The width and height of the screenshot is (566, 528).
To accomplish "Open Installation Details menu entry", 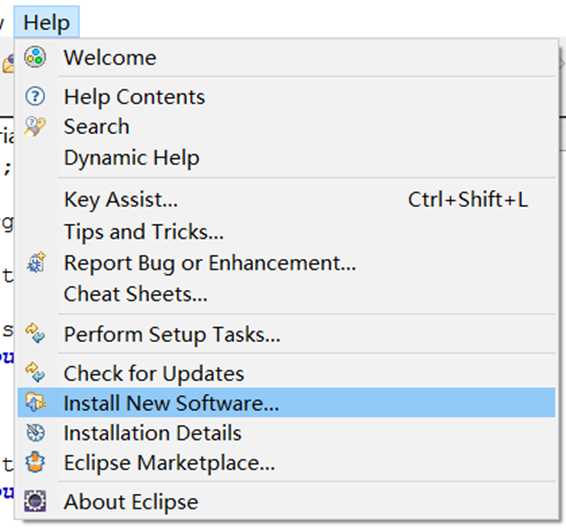I will click(287, 433).
